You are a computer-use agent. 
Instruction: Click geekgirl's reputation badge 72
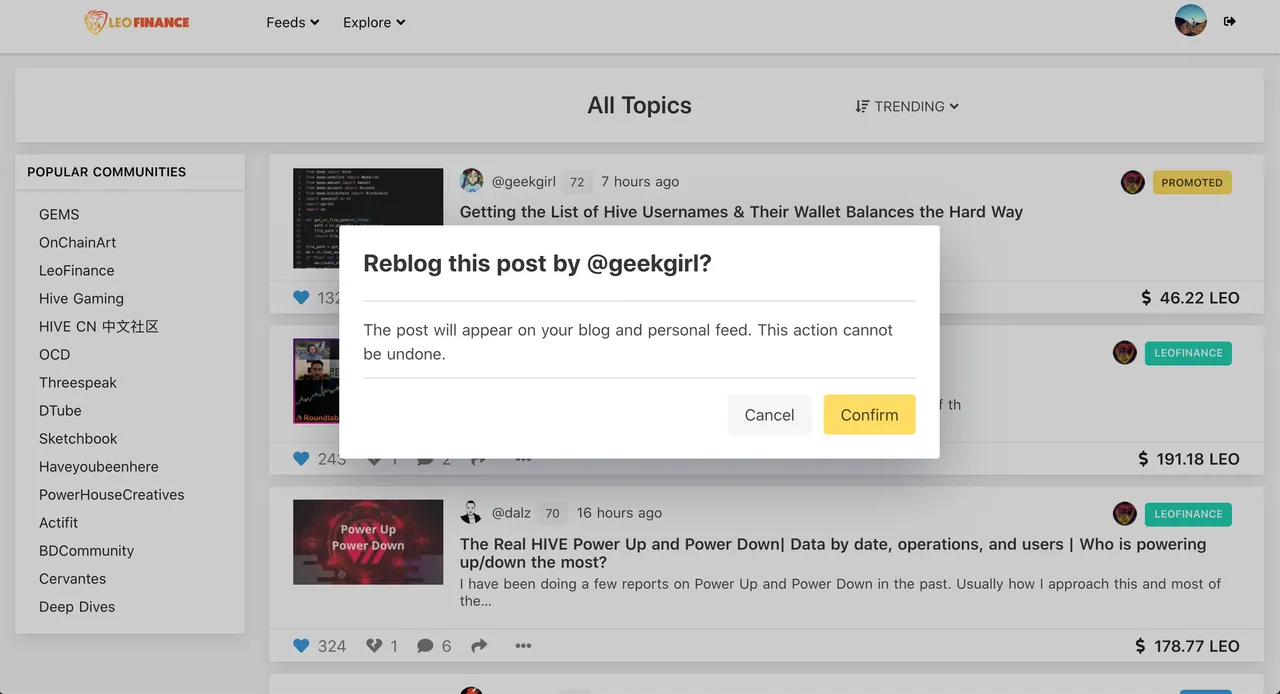(x=577, y=182)
